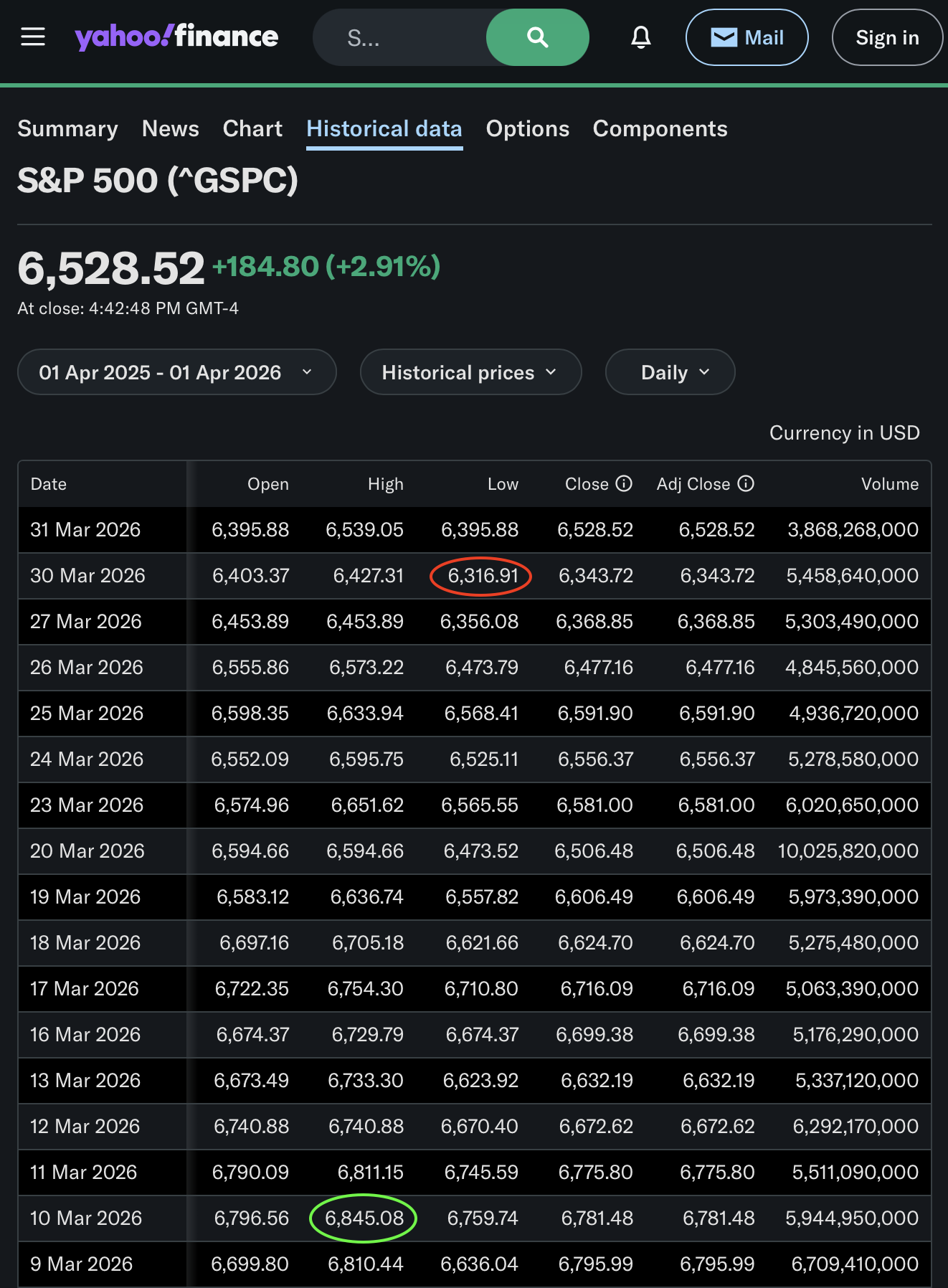
Task: Open the hamburger navigation menu
Action: point(33,37)
